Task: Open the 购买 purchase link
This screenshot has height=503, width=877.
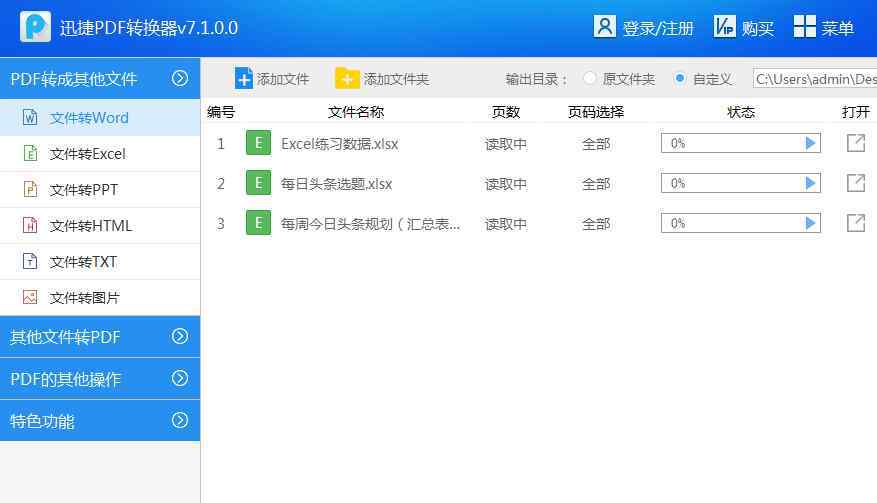Action: [758, 28]
